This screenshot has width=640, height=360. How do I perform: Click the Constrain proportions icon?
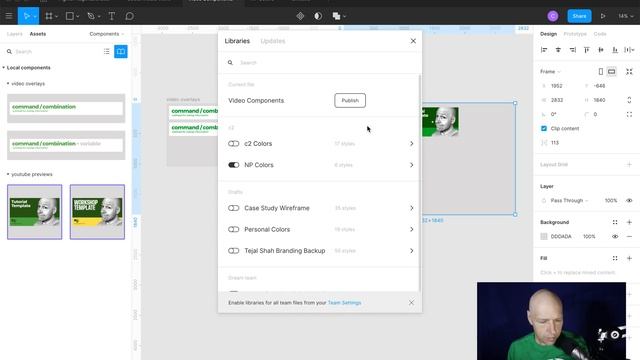(x=629, y=100)
